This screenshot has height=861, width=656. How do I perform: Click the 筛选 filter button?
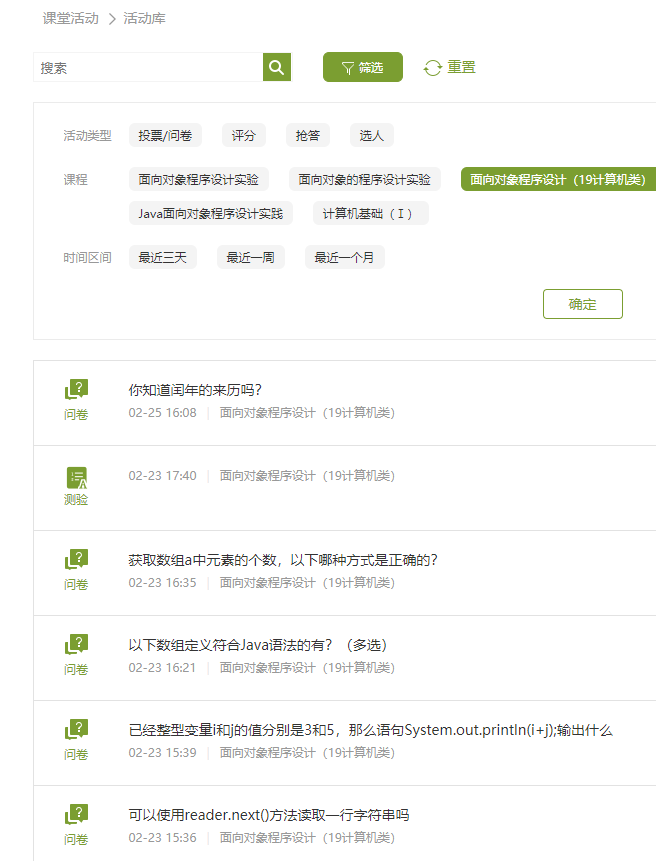pyautogui.click(x=362, y=67)
